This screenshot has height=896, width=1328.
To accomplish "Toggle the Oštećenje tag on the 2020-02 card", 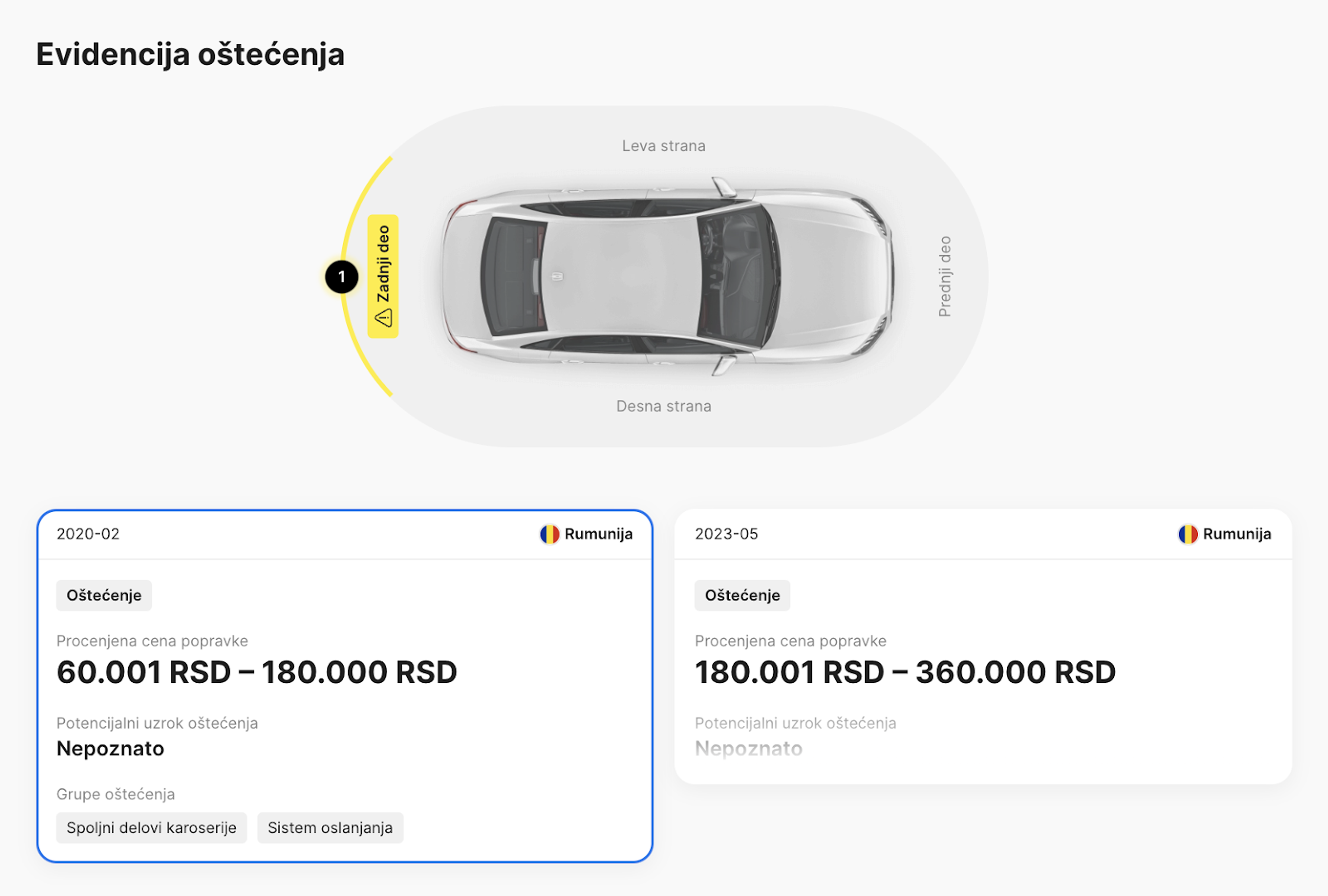I will (x=103, y=595).
